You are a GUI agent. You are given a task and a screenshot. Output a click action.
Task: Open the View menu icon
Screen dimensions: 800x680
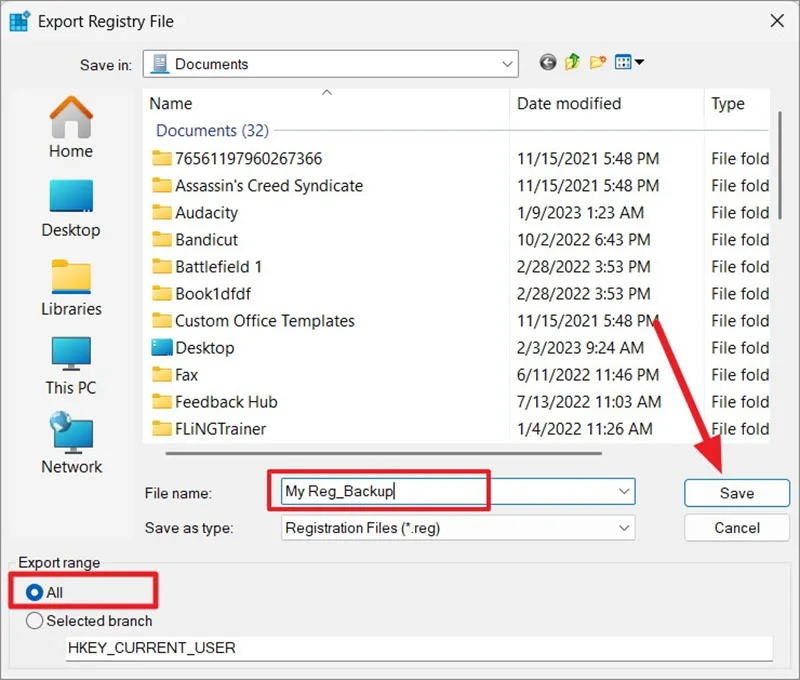(629, 62)
